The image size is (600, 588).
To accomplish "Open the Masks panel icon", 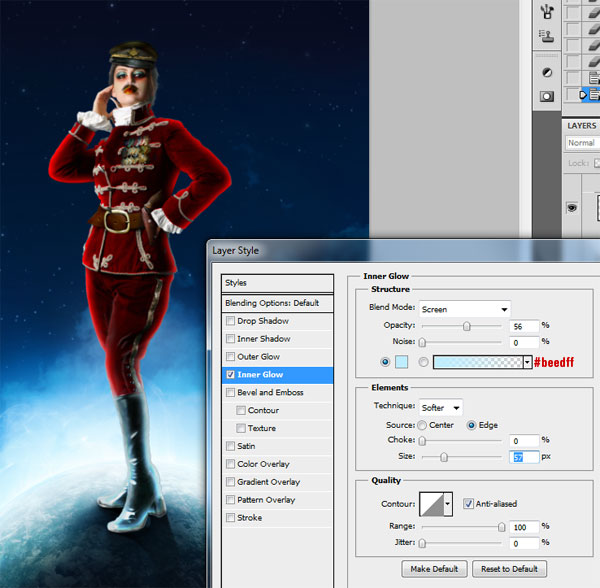I will coord(547,96).
